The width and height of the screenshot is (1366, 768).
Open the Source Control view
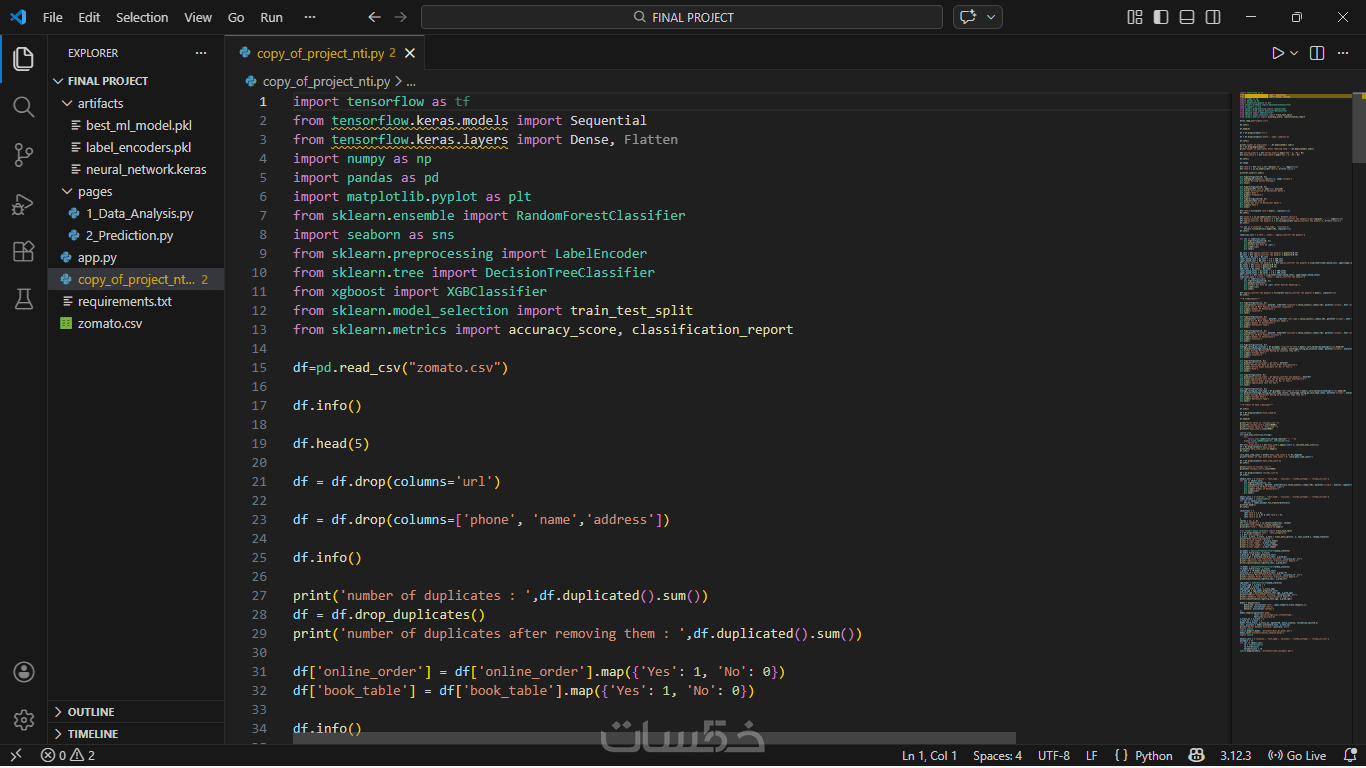coord(24,154)
